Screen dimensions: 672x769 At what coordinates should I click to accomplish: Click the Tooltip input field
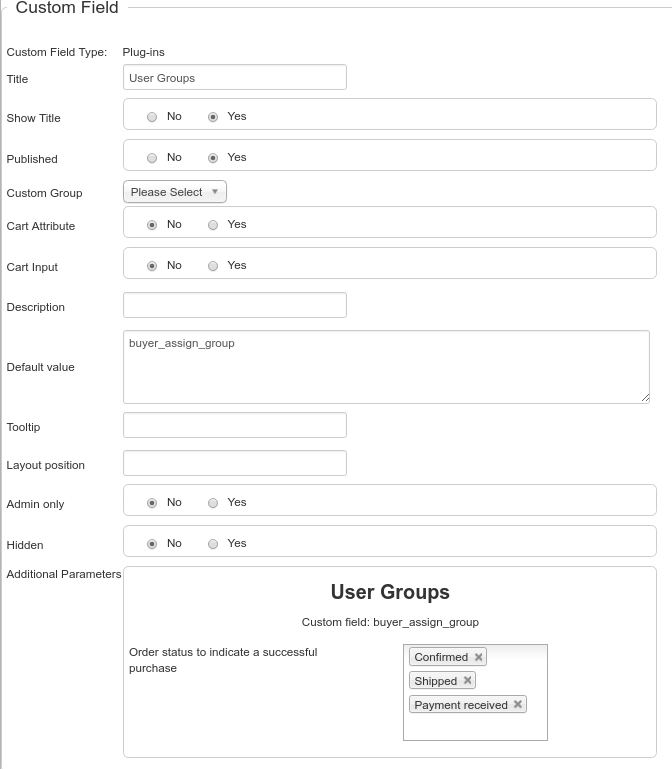point(235,426)
